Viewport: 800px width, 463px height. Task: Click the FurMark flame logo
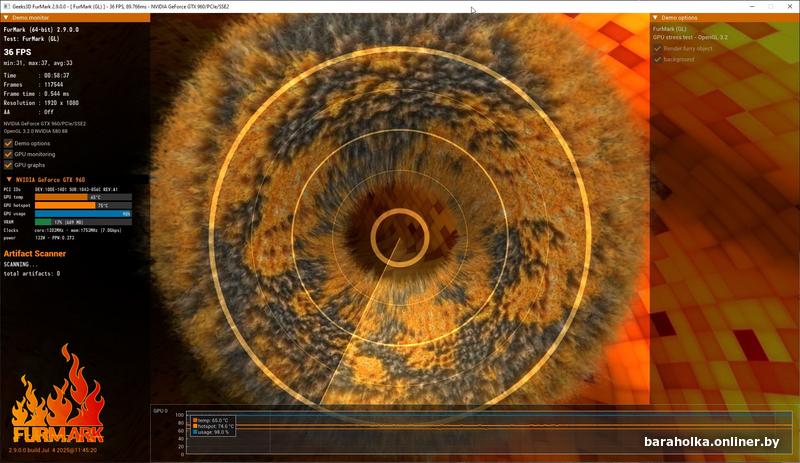58,393
